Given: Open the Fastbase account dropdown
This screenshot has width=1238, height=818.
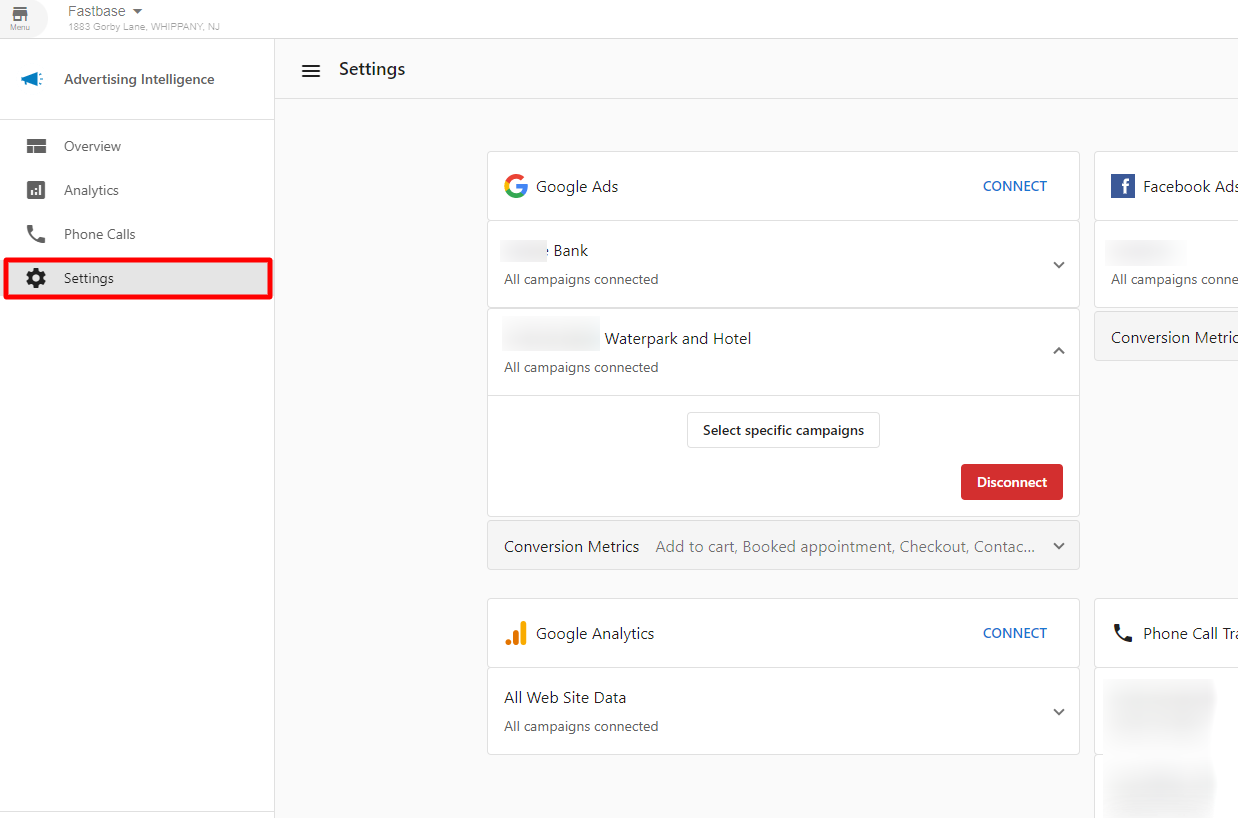Looking at the screenshot, I should click(x=104, y=10).
